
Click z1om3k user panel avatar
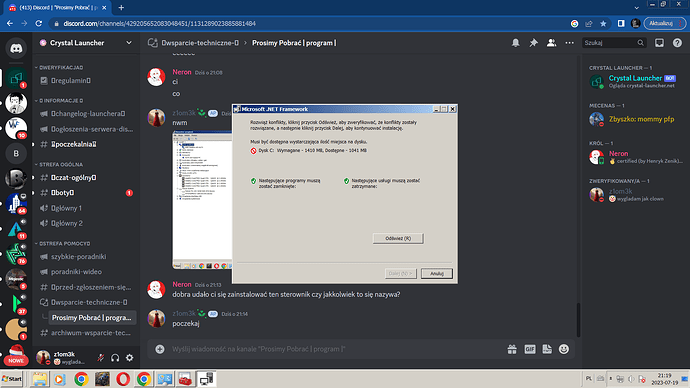coord(43,357)
